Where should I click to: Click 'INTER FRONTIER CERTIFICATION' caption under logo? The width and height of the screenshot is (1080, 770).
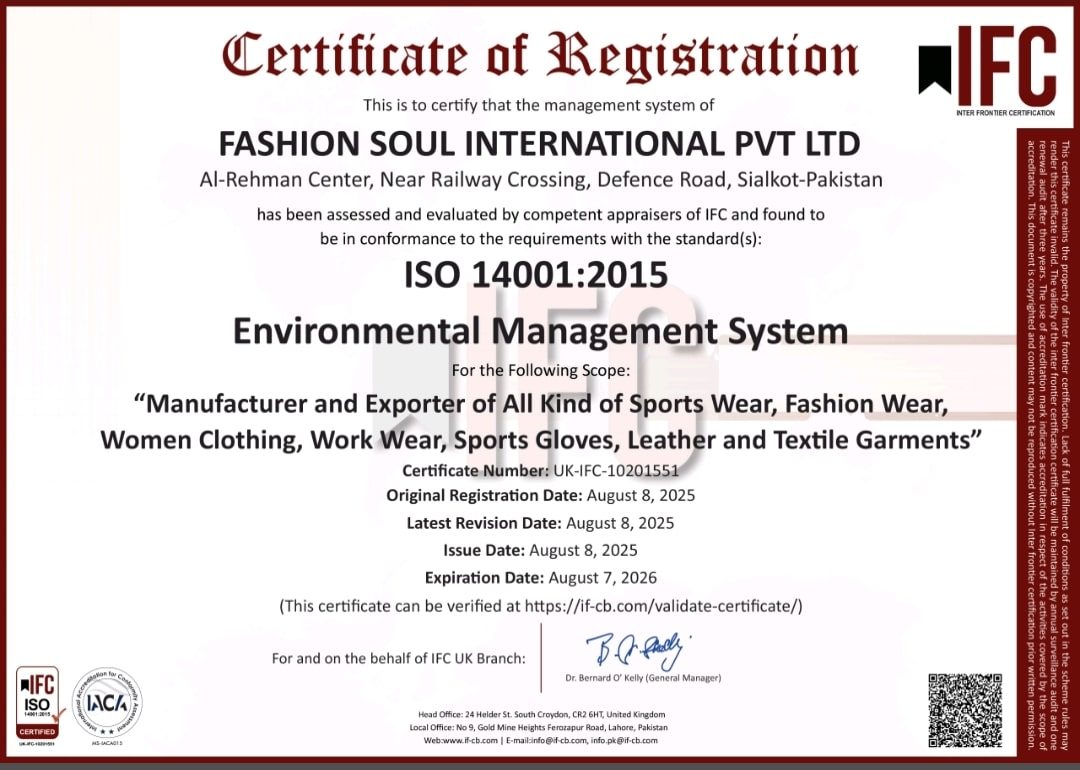coord(1006,112)
